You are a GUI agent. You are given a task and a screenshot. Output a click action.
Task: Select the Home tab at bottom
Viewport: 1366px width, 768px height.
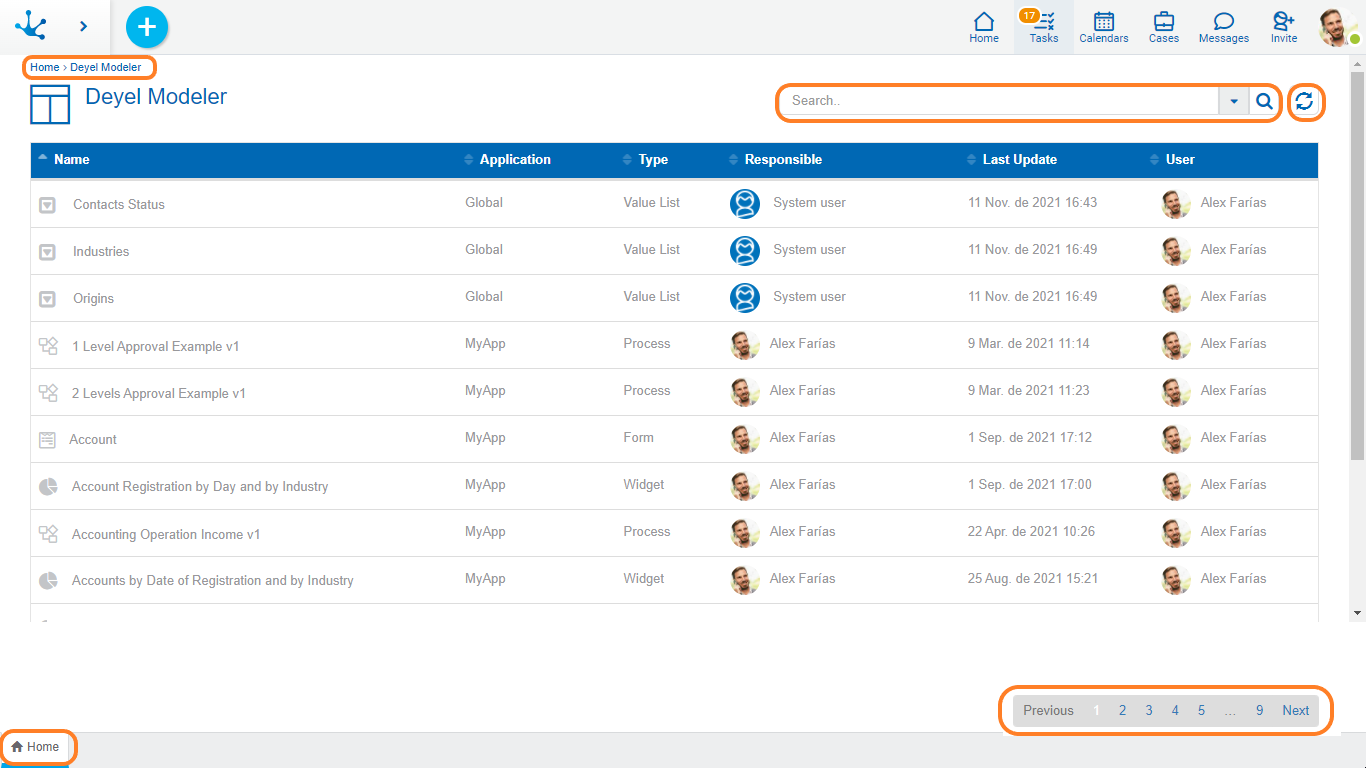pos(35,747)
